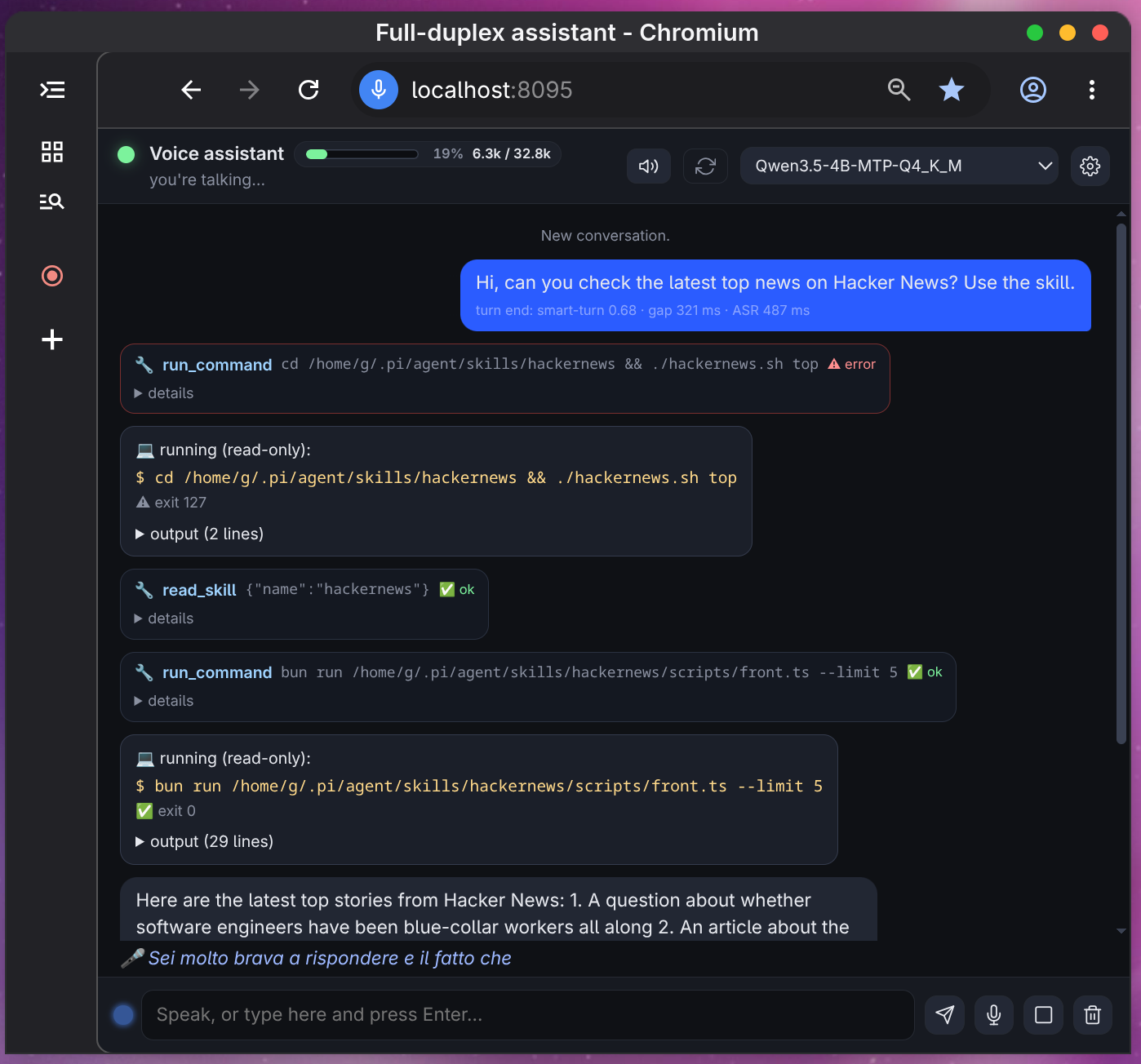
Task: Open the grid apps icon in left sidebar
Action: click(x=52, y=152)
